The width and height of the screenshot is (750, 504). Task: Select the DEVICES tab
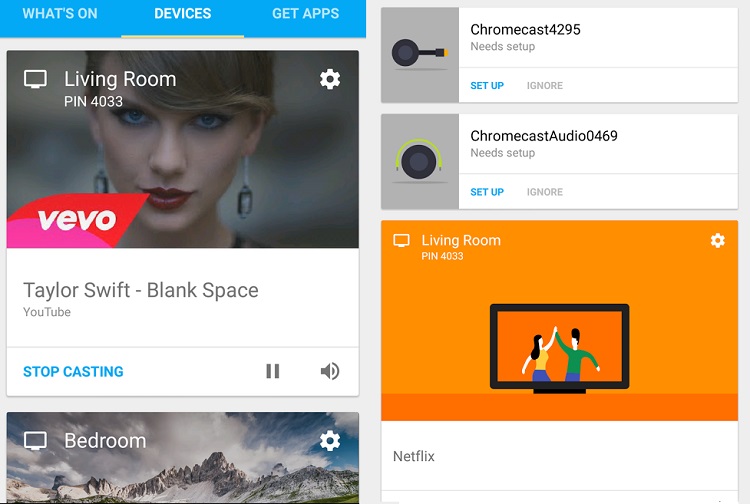pos(182,13)
